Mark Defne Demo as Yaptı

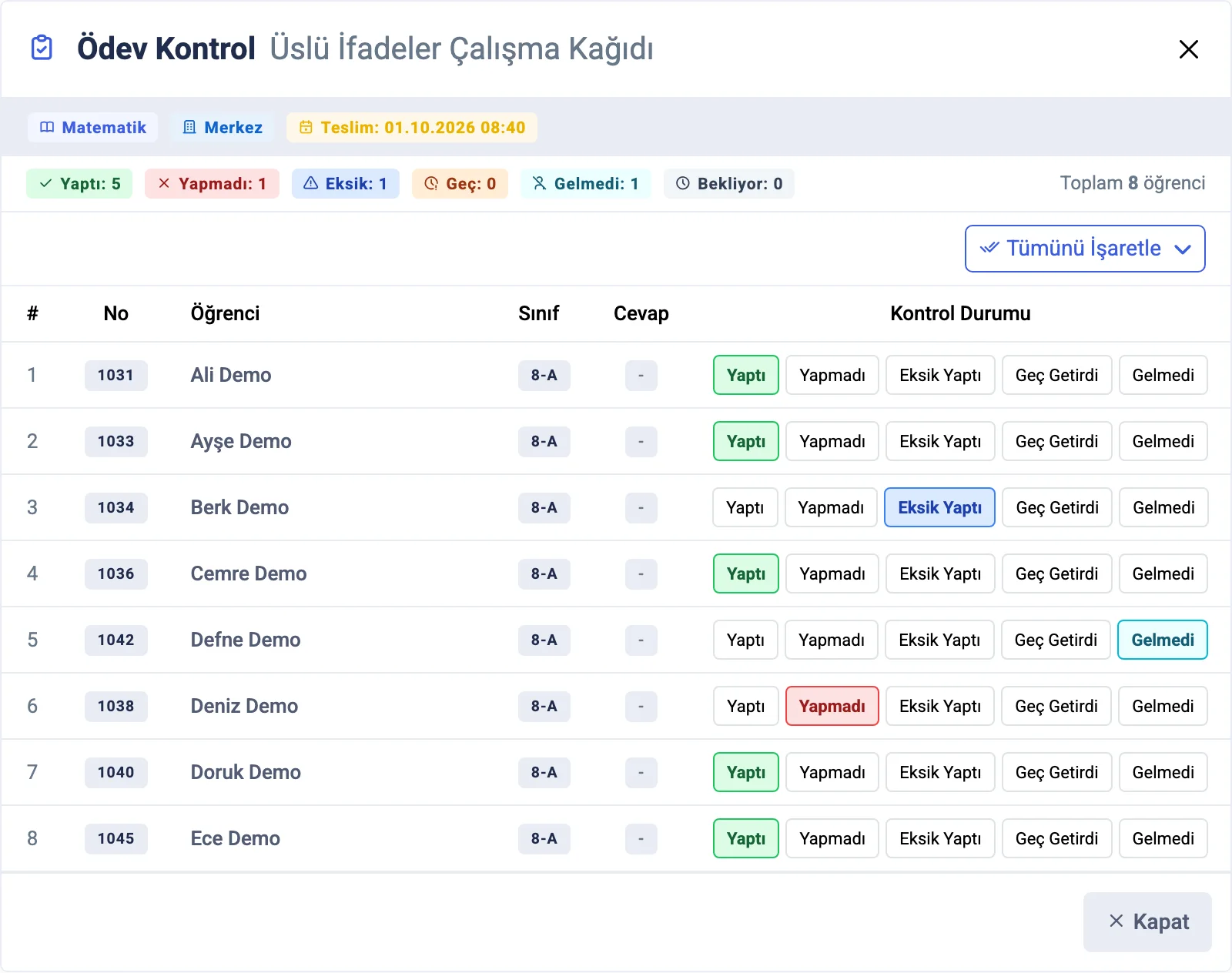point(745,640)
